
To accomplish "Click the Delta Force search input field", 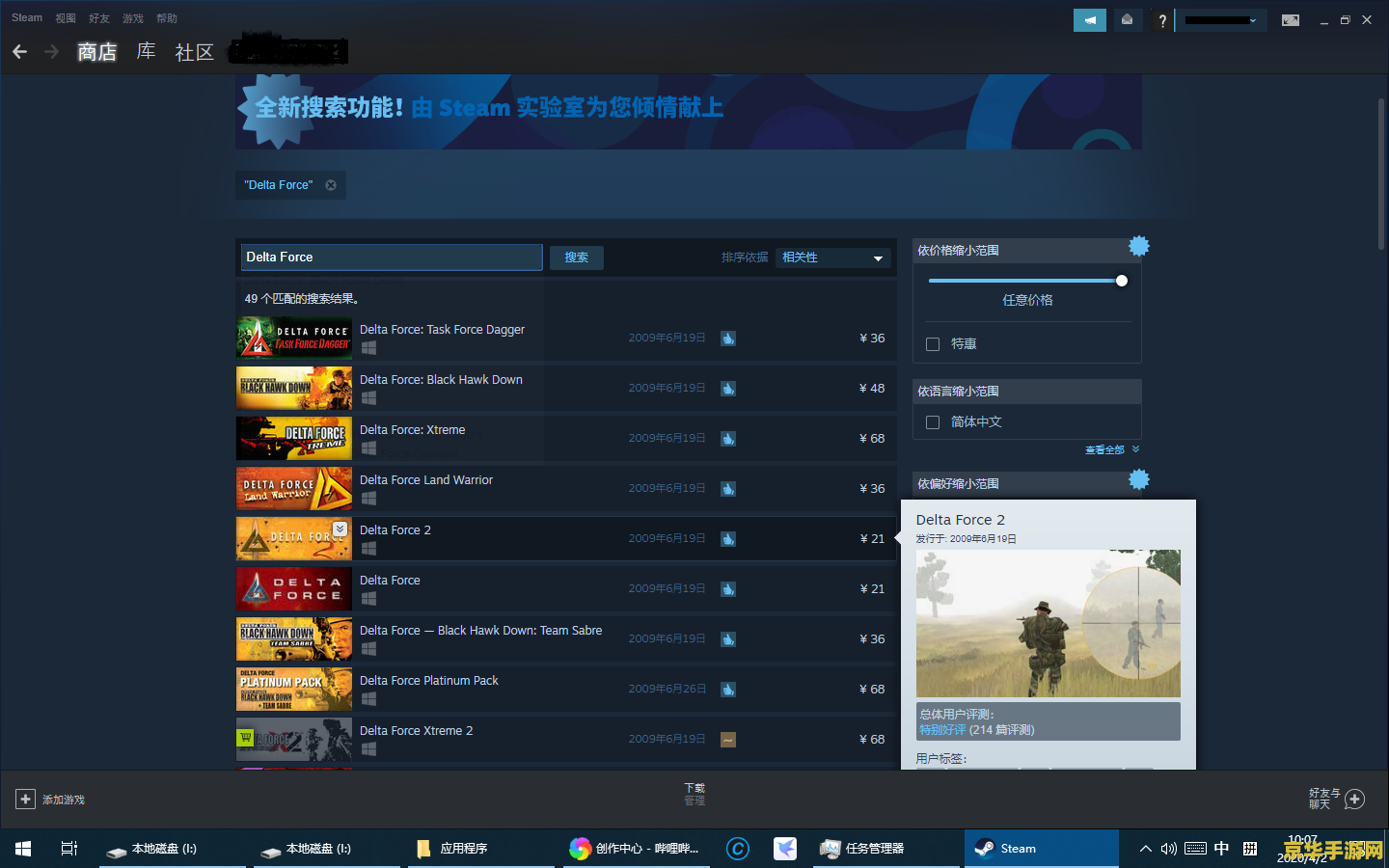I will pyautogui.click(x=392, y=258).
